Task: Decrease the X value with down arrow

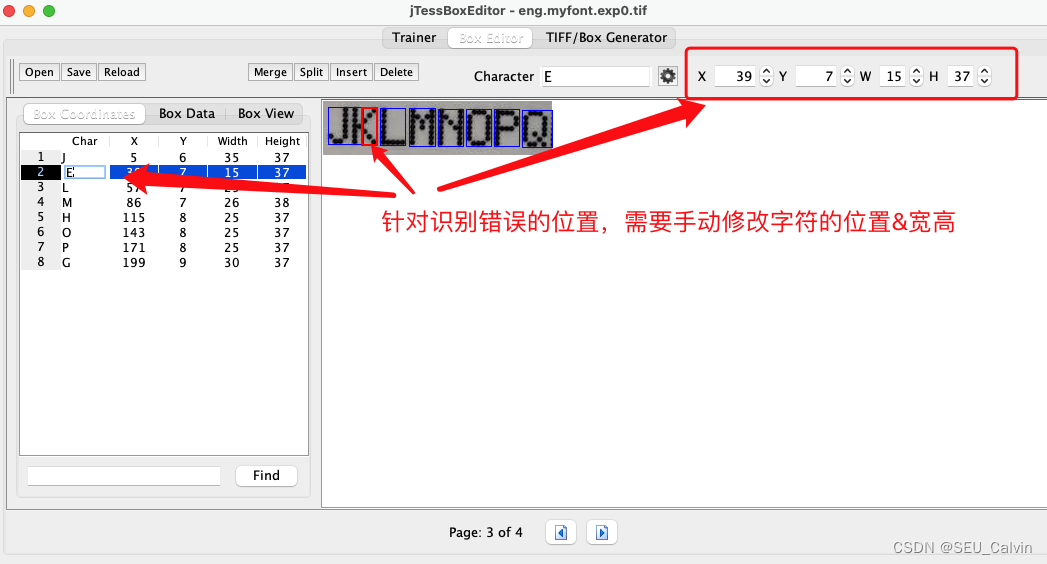Action: (x=767, y=81)
